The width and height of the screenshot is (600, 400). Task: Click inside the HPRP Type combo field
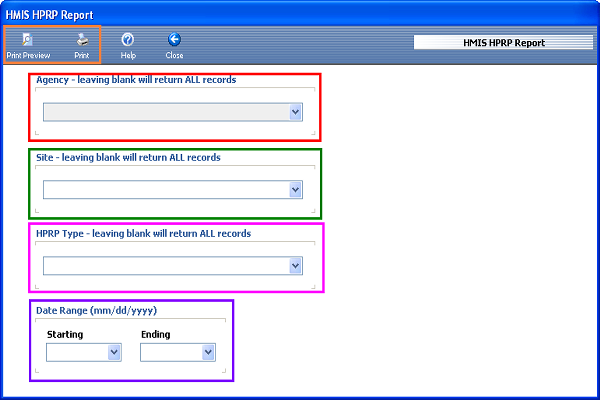pos(165,265)
